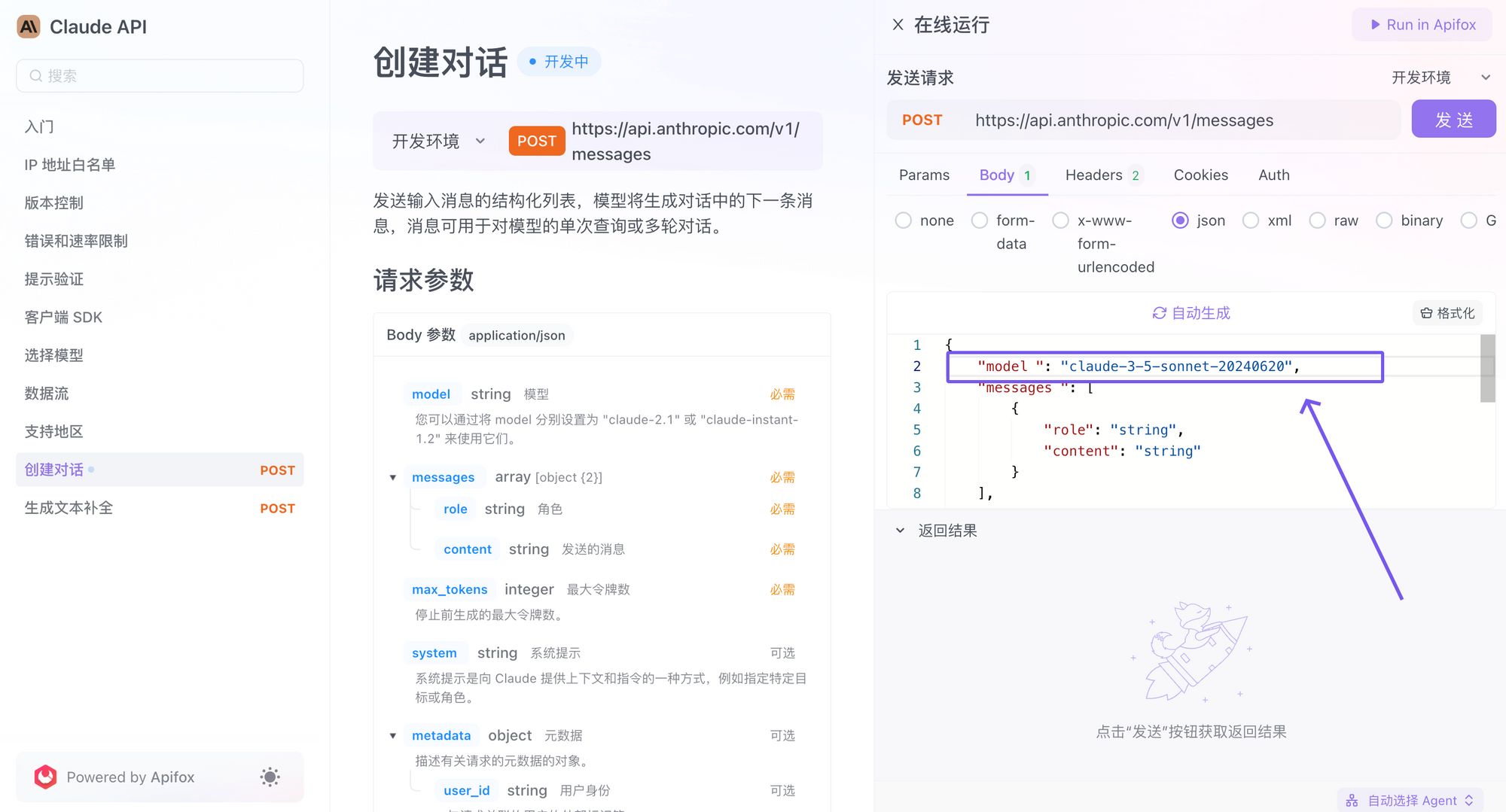Click the Apifox logo in the footer

(x=45, y=777)
